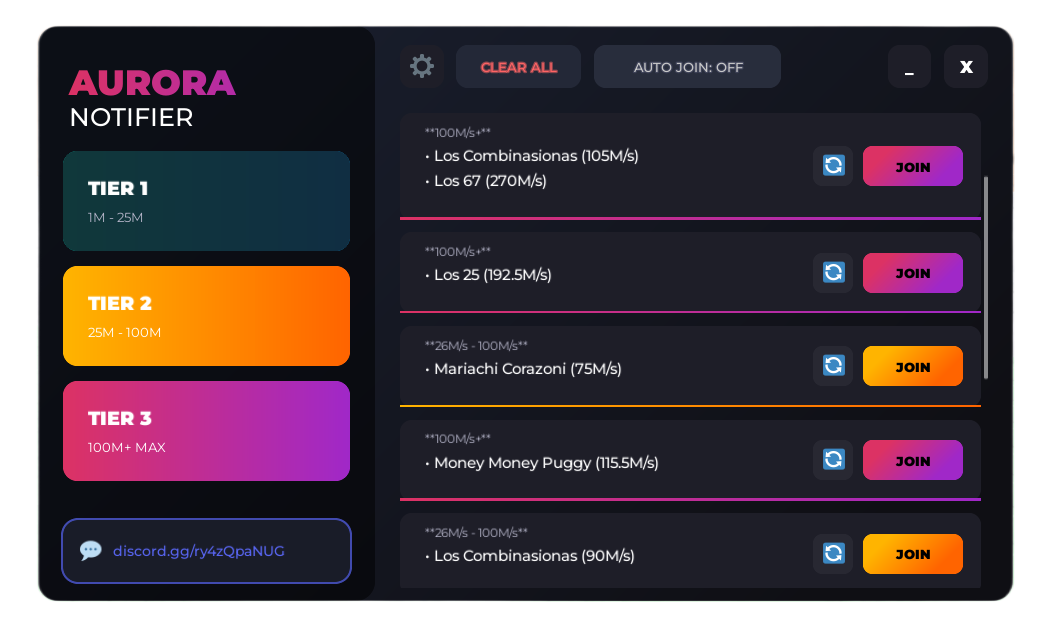Click the Discord chat bubble icon
1056x635 pixels.
(91, 551)
